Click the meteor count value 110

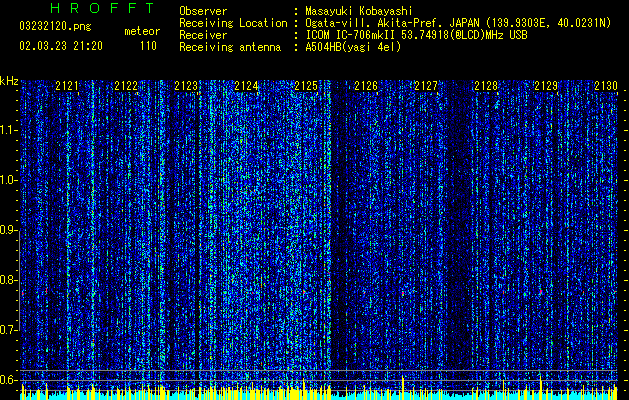pyautogui.click(x=148, y=46)
